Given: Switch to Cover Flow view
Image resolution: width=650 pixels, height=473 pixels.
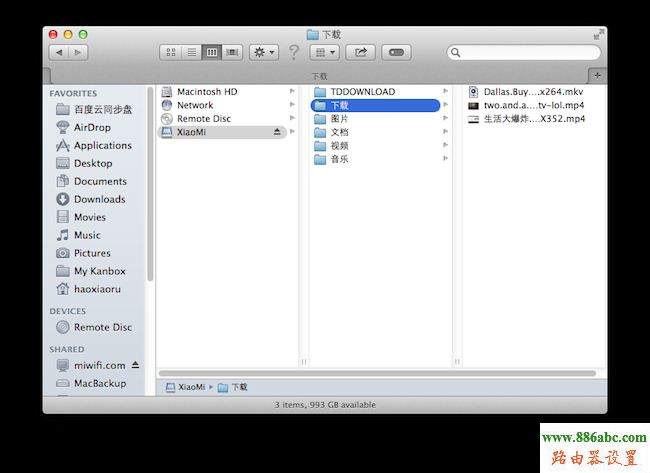Looking at the screenshot, I should click(232, 52).
